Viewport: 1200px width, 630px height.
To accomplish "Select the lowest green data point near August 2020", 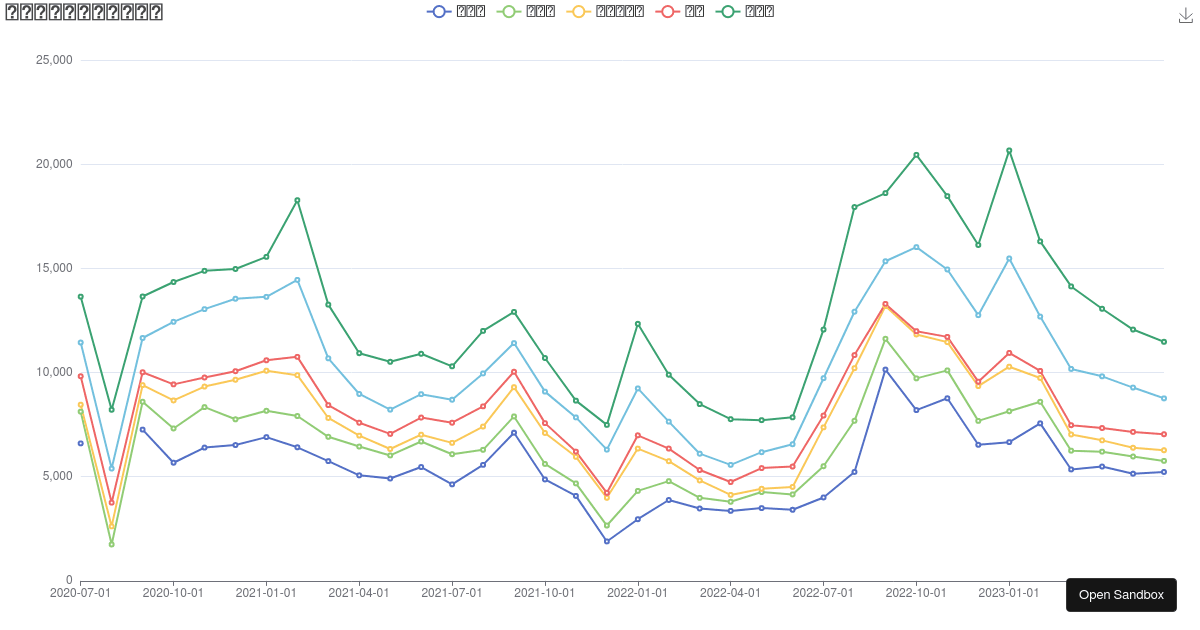I will pos(111,542).
